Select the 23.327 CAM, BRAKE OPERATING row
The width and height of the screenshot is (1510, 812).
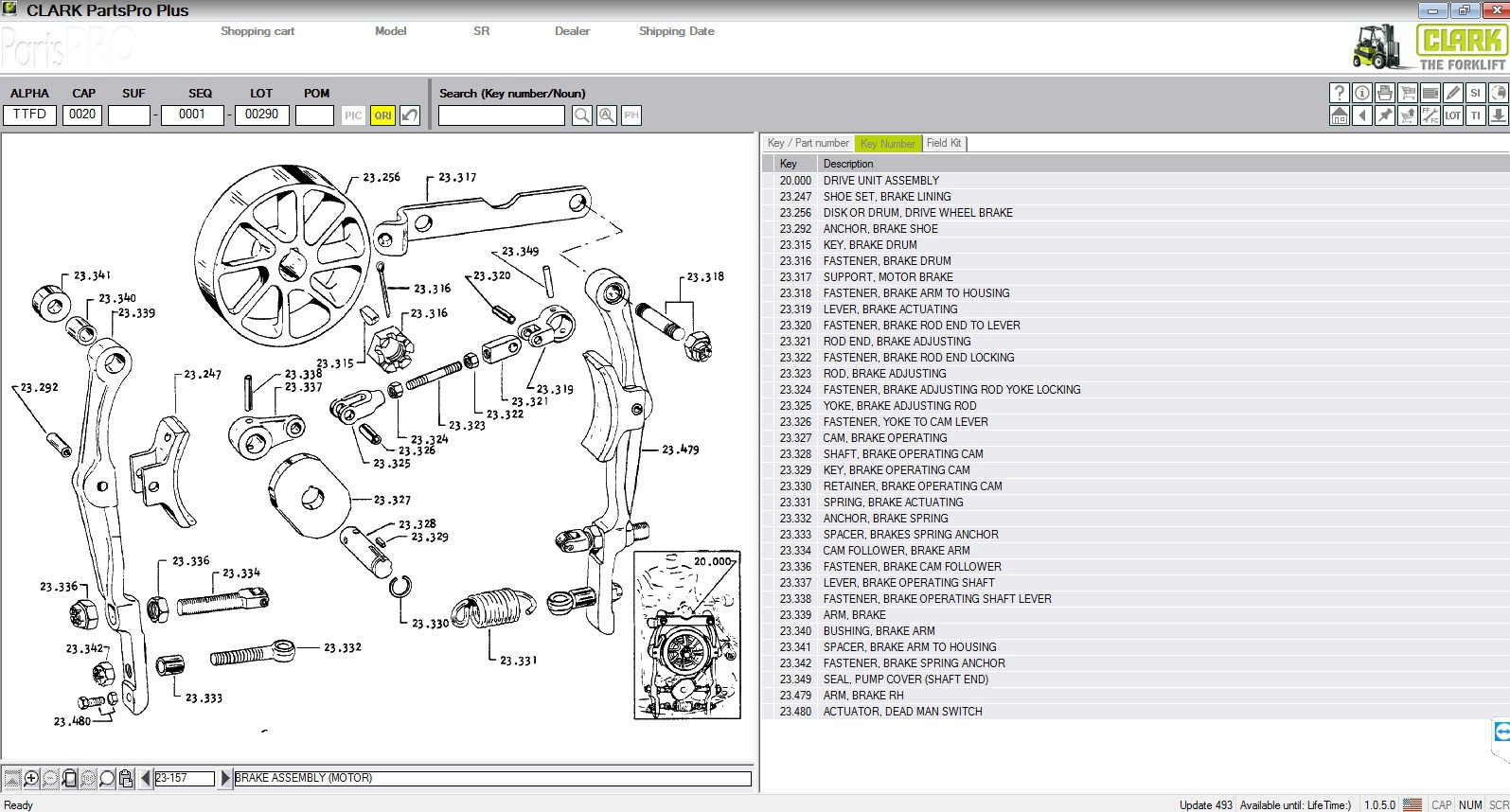tap(884, 438)
